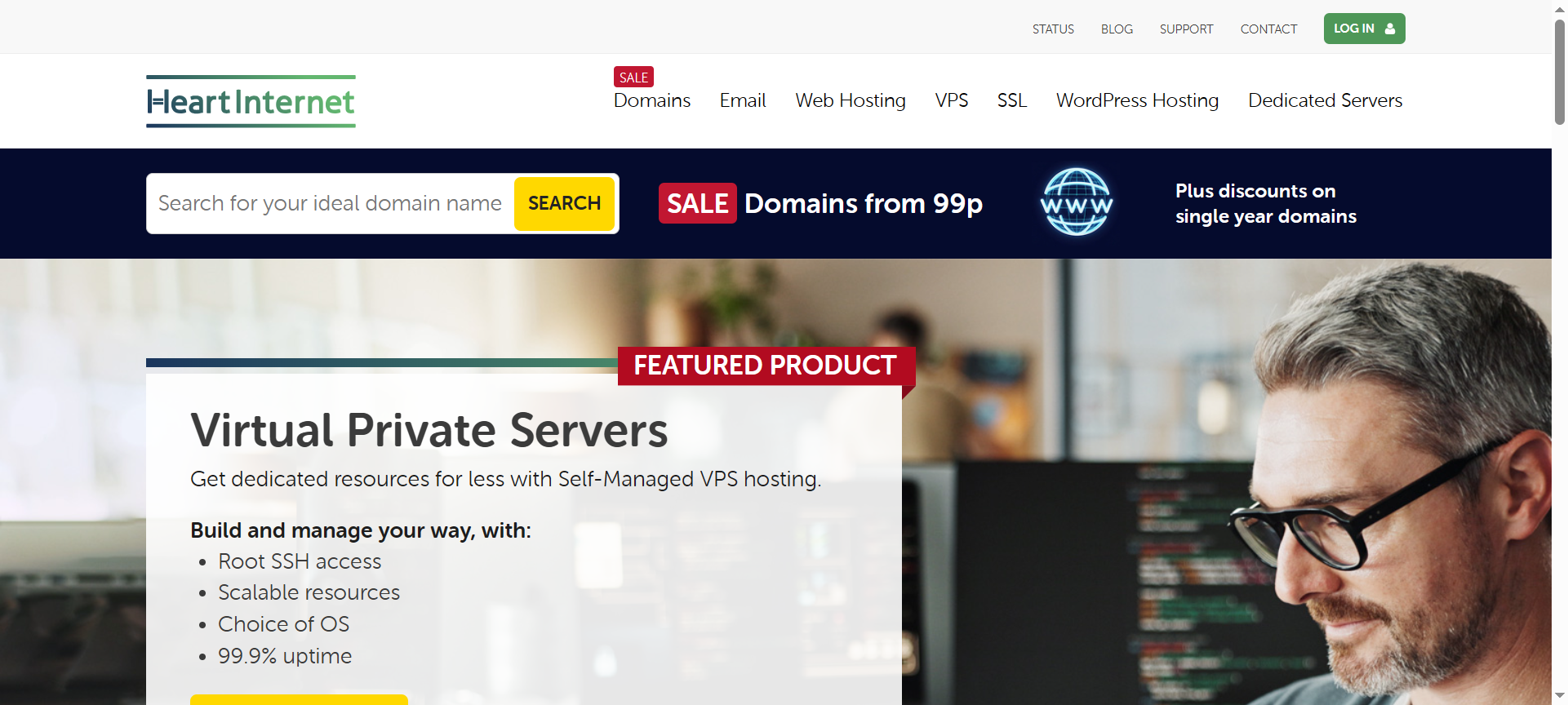Open the Domains menu
The width and height of the screenshot is (1568, 705).
[x=651, y=100]
